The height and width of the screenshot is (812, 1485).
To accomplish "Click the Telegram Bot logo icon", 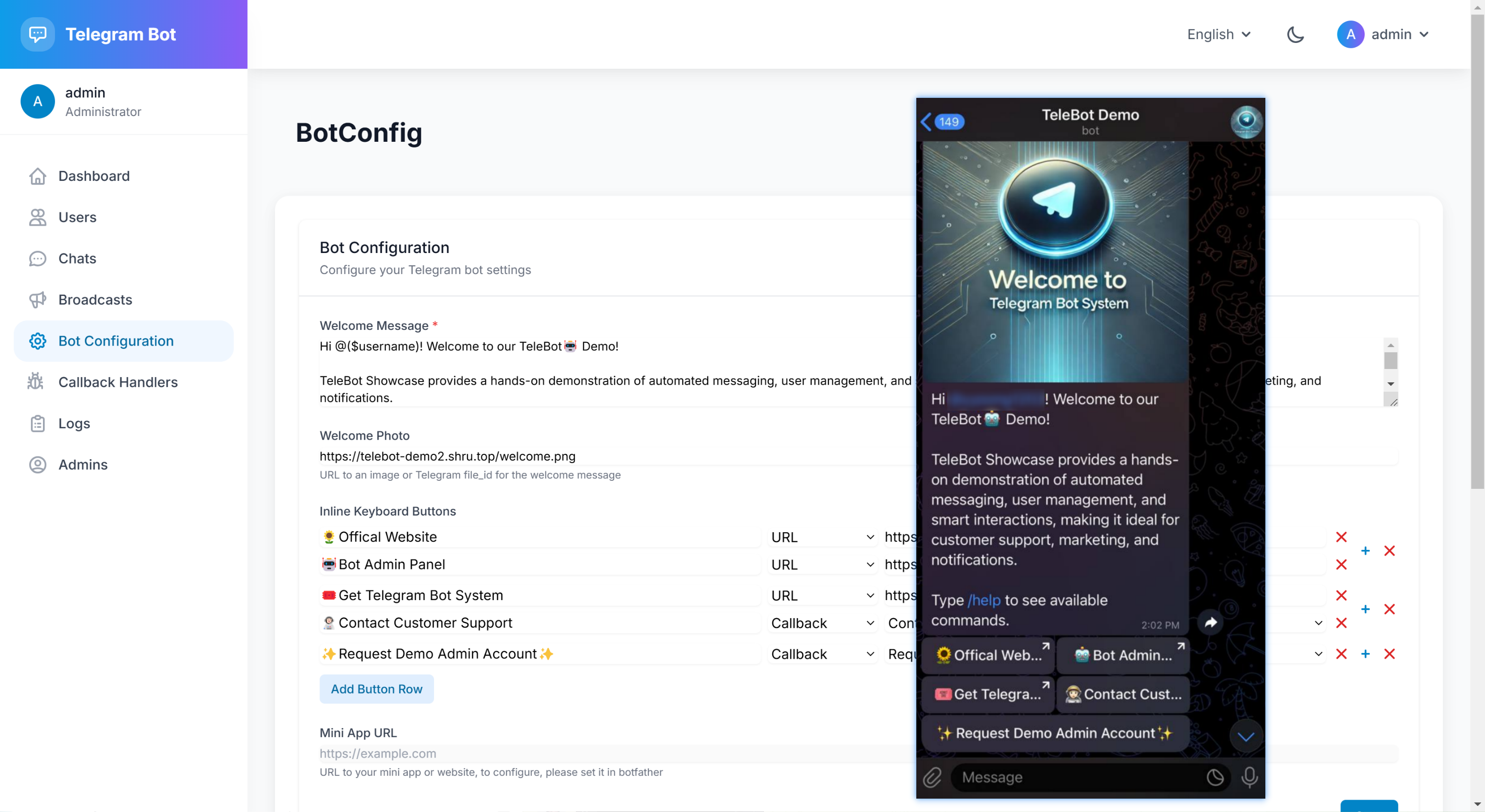I will coord(37,34).
